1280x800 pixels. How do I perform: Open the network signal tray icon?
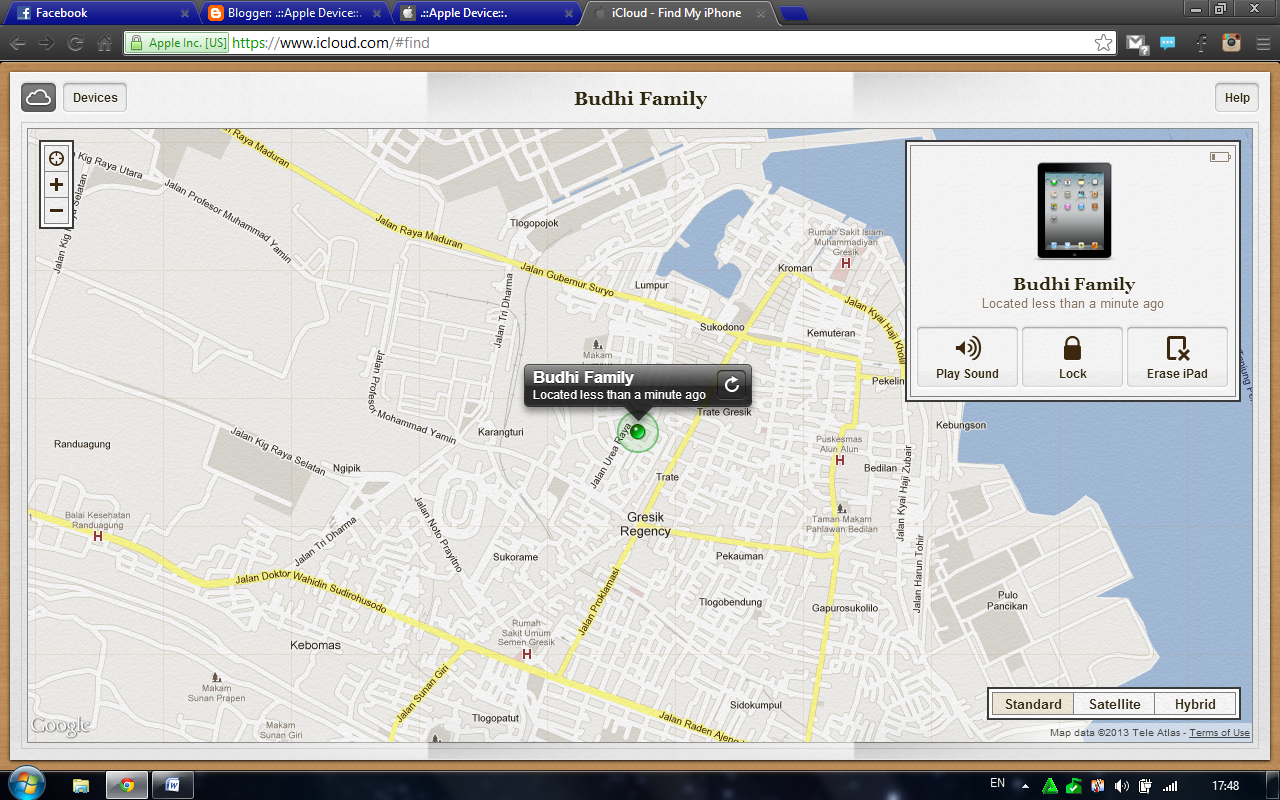point(1169,786)
